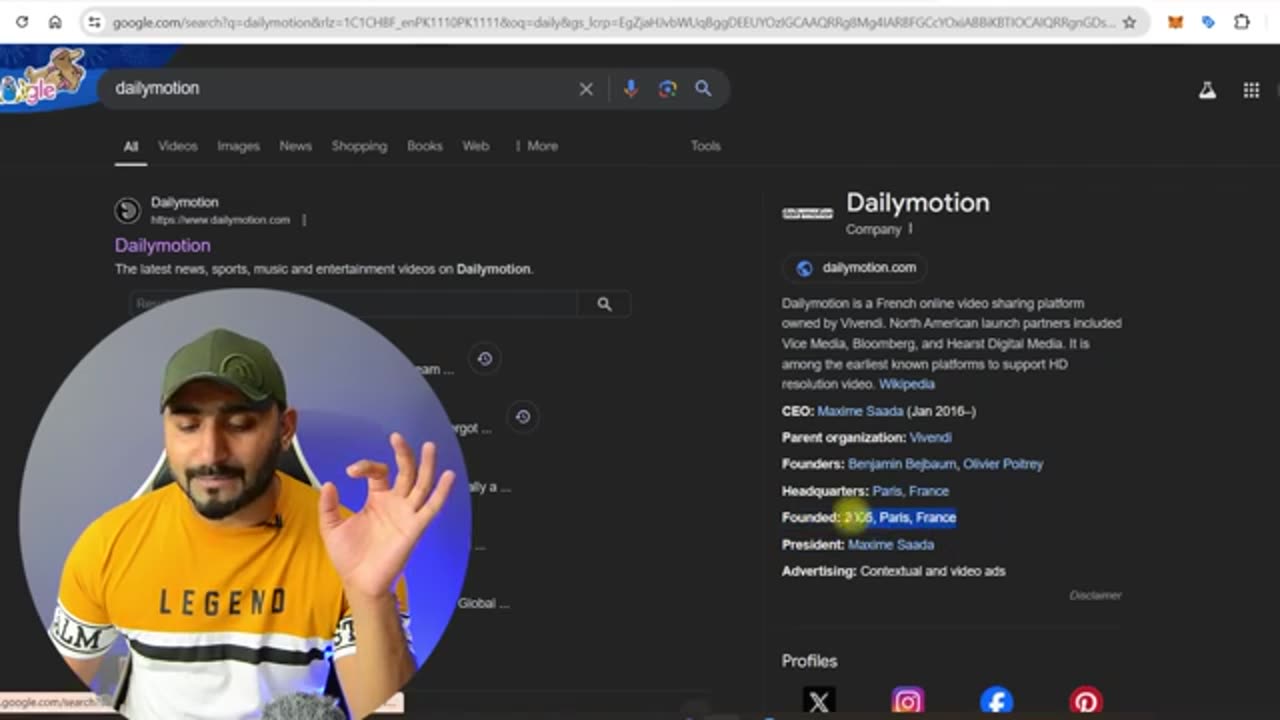Expand the More search filters menu
This screenshot has height=720, width=1280.
click(x=537, y=146)
